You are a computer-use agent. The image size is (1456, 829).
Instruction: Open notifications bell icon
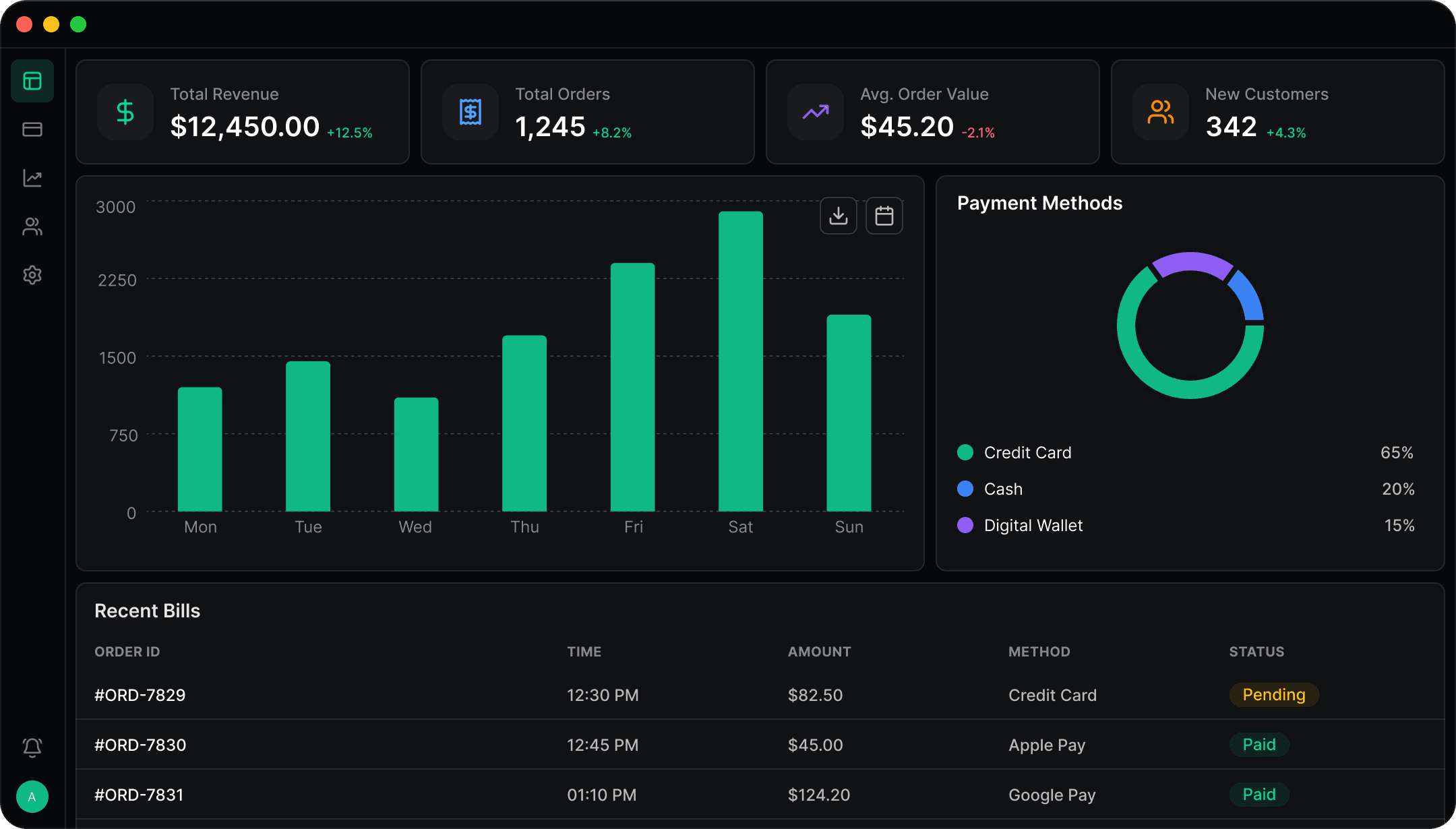point(32,747)
